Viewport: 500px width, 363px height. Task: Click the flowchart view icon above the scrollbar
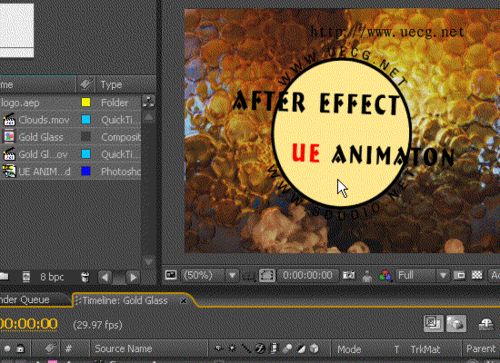tap(148, 101)
